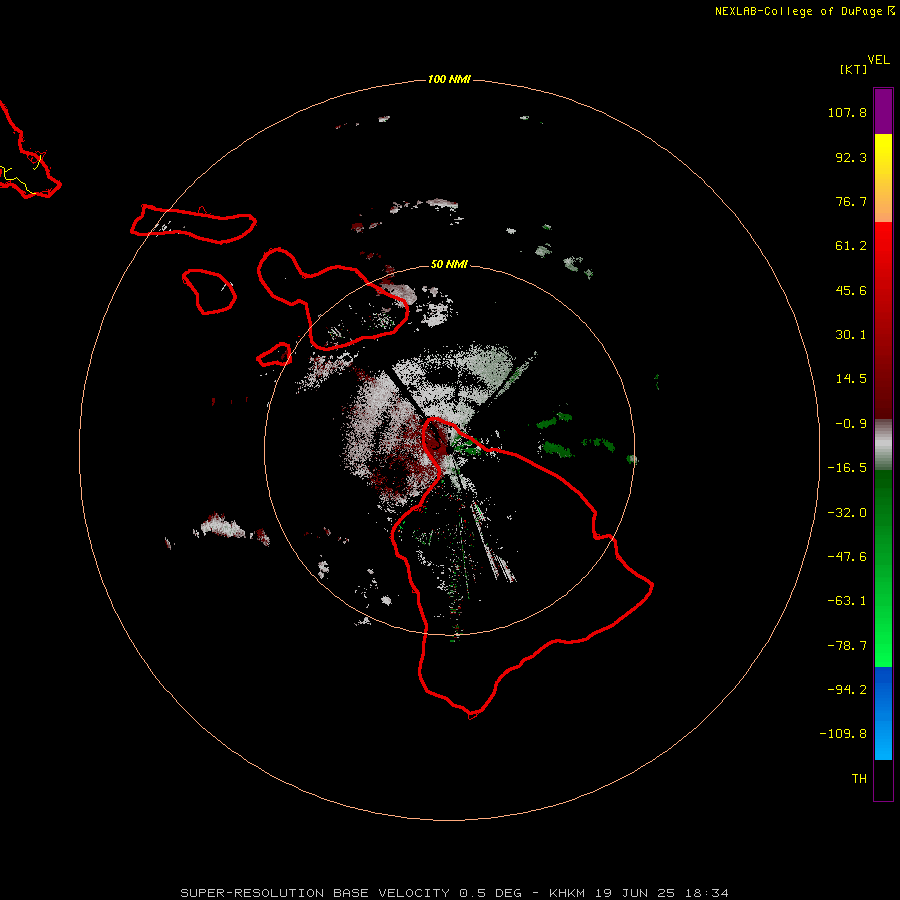Viewport: 900px width, 900px height.
Task: Click the -47.6 velocity scale value
Action: 847,557
